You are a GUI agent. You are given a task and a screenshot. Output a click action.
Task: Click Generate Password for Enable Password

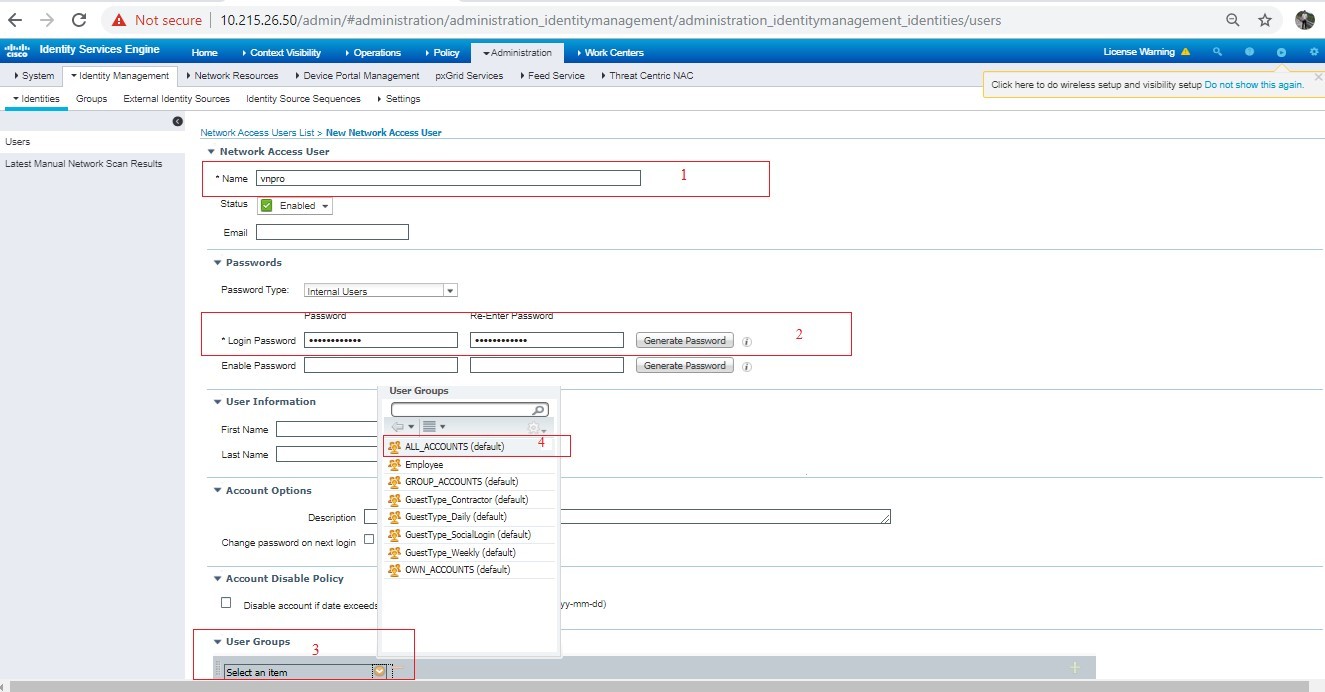[684, 366]
